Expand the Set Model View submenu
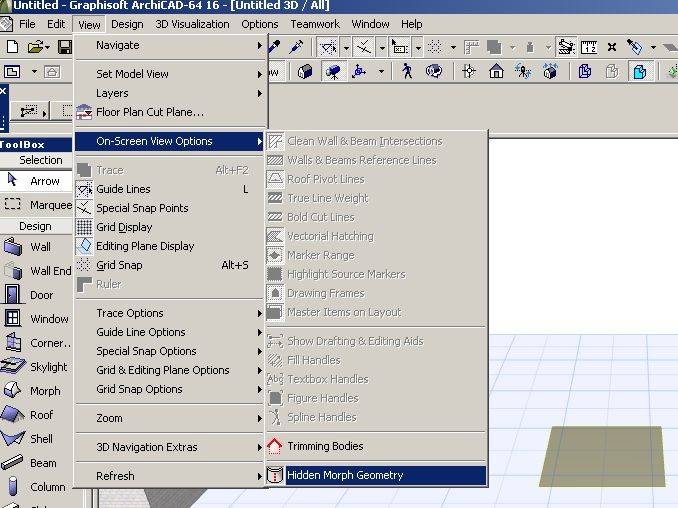The width and height of the screenshot is (678, 508). tap(170, 74)
